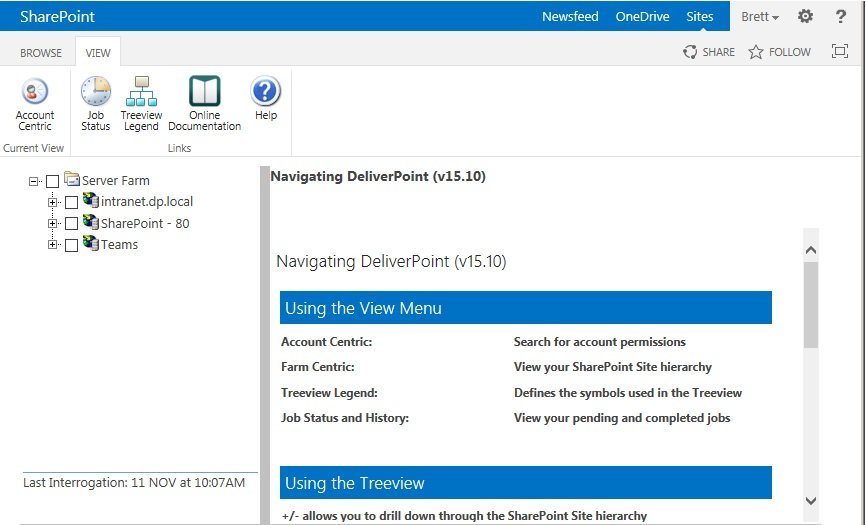Select intranet.dp.local tree label

(x=147, y=201)
